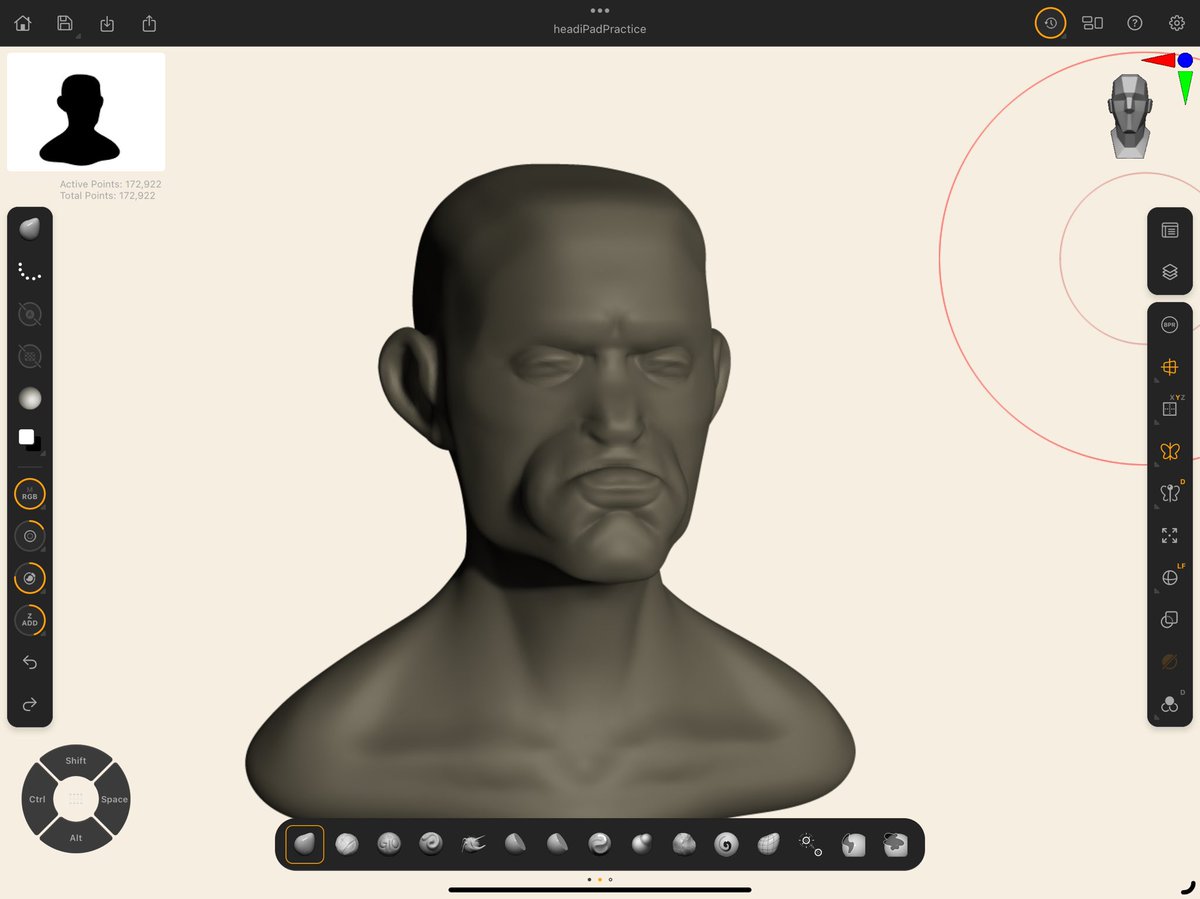Save the project with the floppy icon
This screenshot has width=1200, height=899.
(x=65, y=23)
